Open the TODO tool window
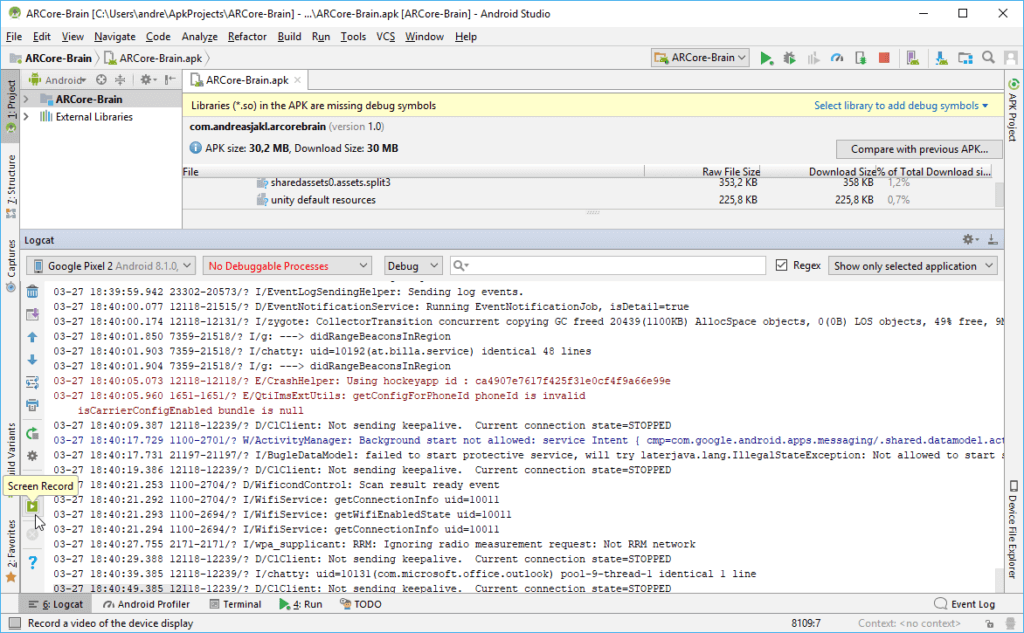The width and height of the screenshot is (1024, 633). click(360, 604)
